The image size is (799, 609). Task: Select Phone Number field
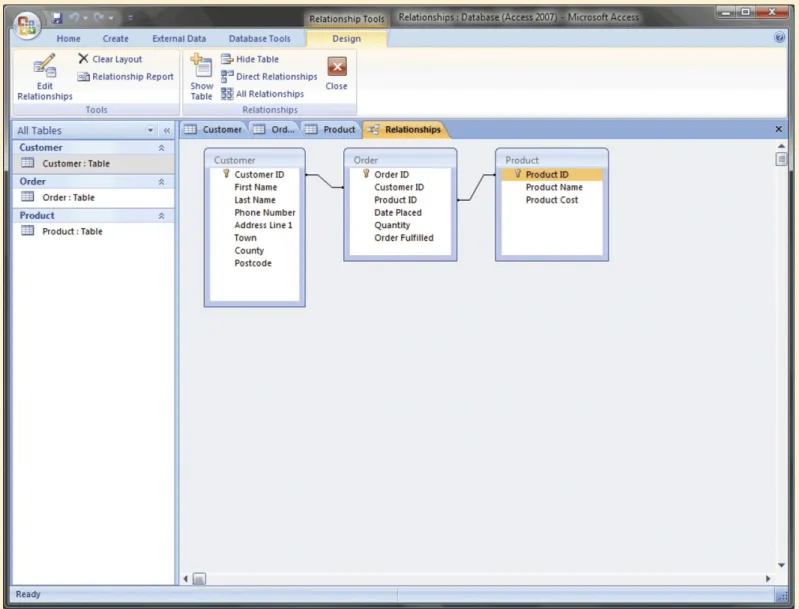(x=264, y=213)
